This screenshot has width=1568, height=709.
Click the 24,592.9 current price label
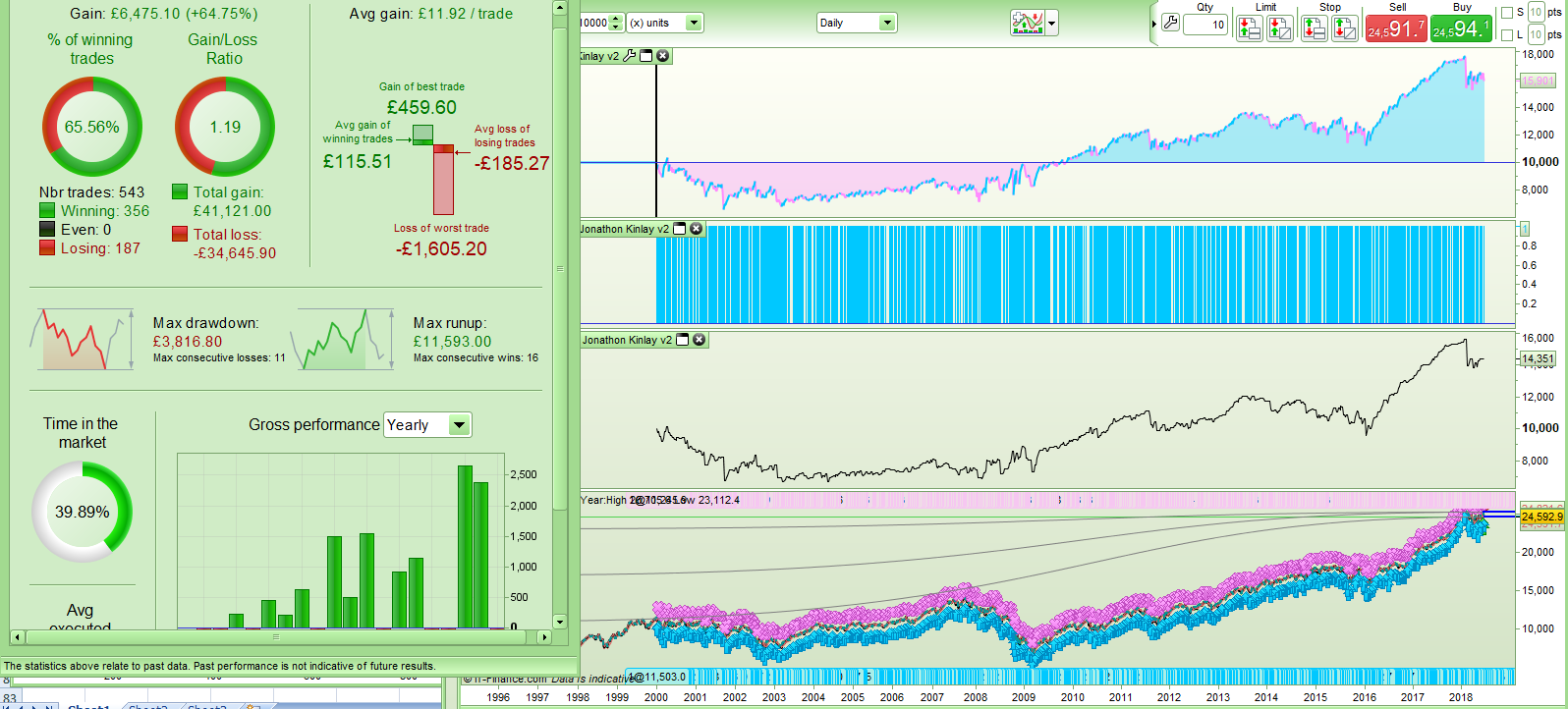pyautogui.click(x=1542, y=517)
